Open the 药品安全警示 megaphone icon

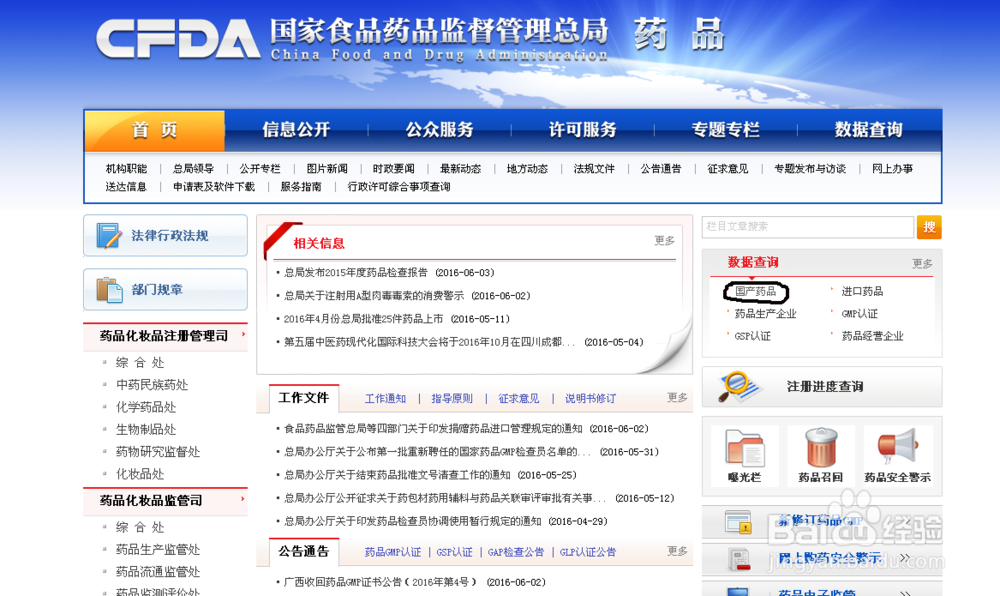pos(897,446)
